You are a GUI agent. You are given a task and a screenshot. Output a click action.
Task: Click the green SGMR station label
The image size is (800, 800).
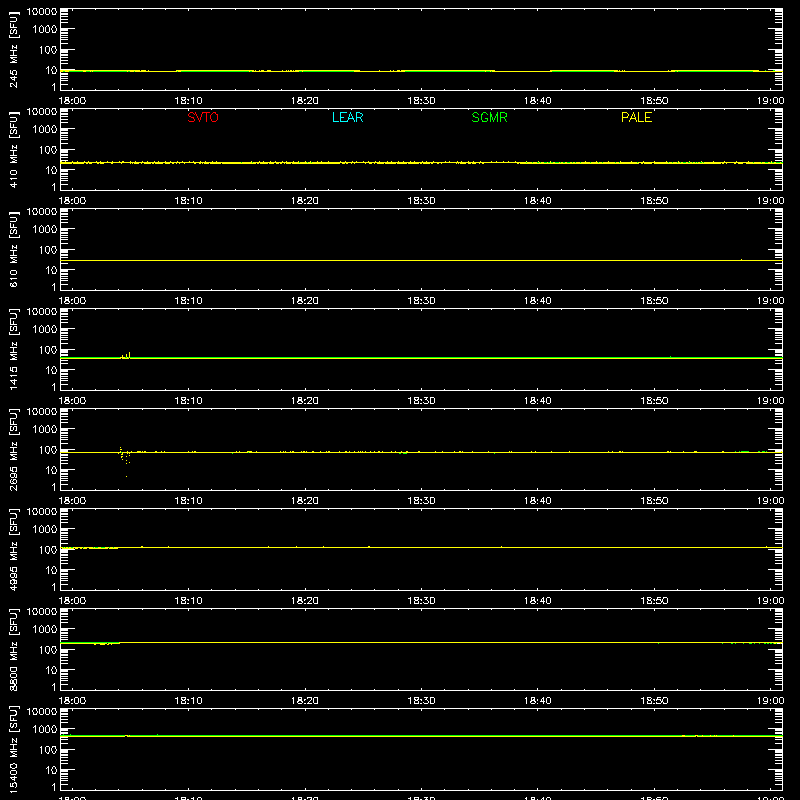pos(489,117)
